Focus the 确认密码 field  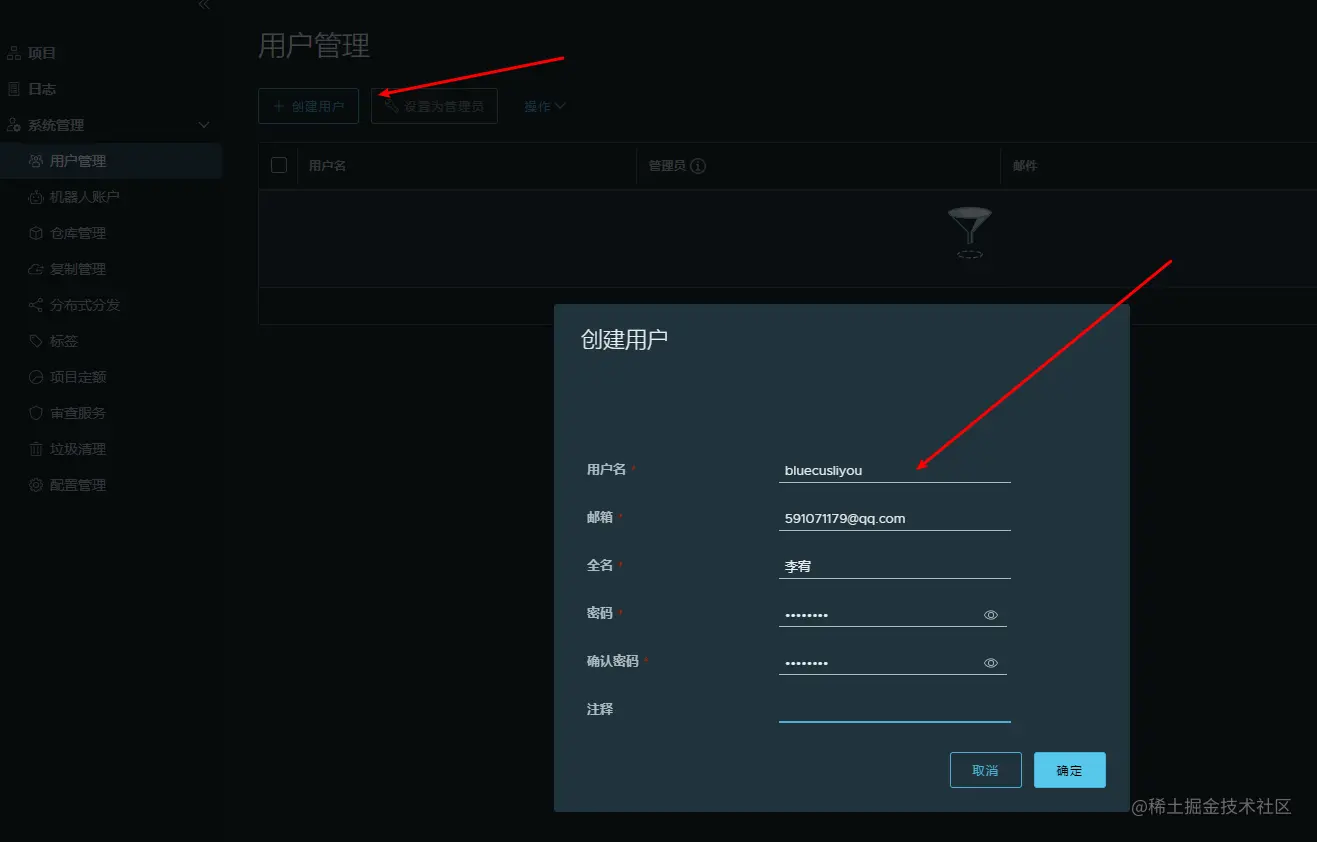(x=880, y=662)
